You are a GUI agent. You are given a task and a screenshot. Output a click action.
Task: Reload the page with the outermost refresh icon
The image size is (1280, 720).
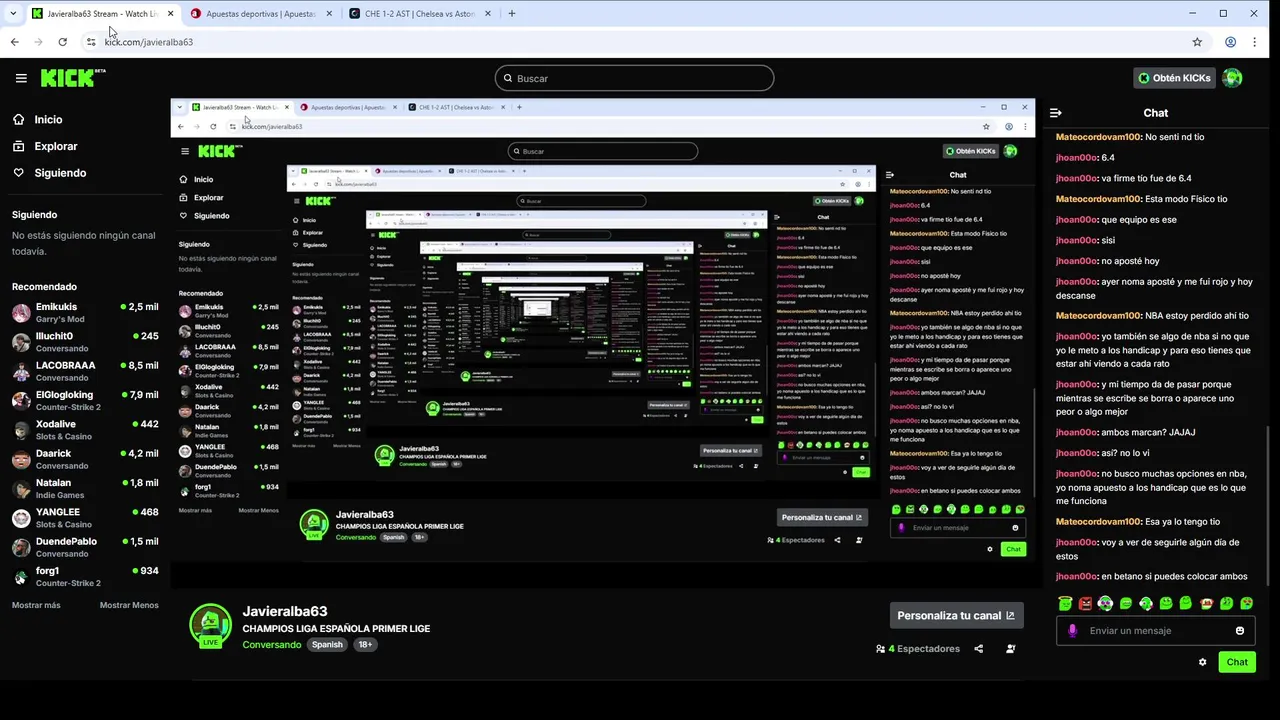(62, 42)
